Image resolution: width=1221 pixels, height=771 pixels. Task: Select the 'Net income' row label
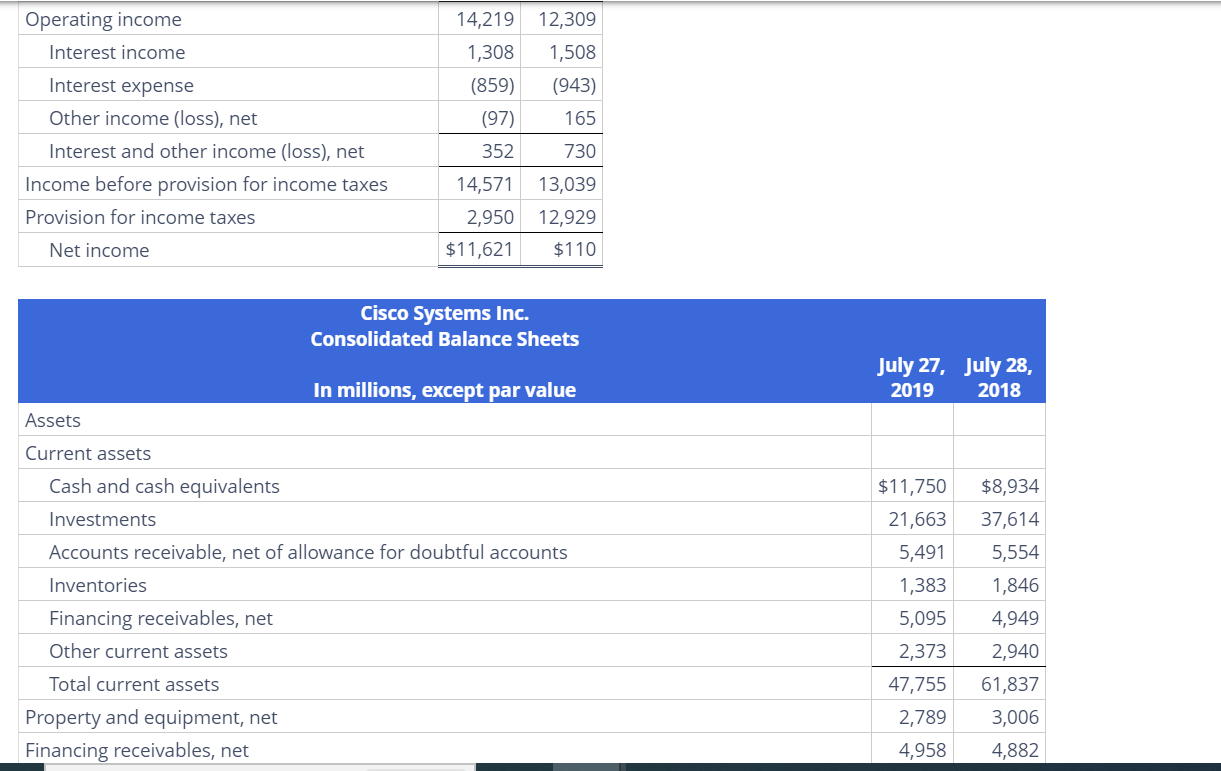coord(99,250)
